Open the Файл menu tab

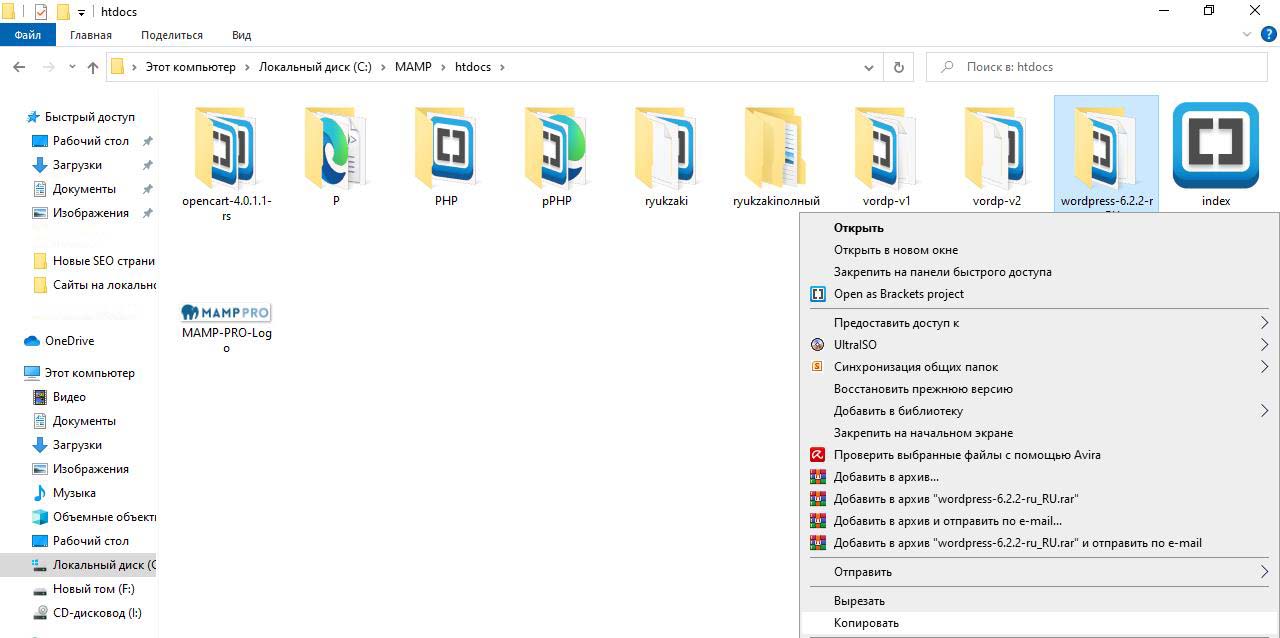pyautogui.click(x=28, y=35)
